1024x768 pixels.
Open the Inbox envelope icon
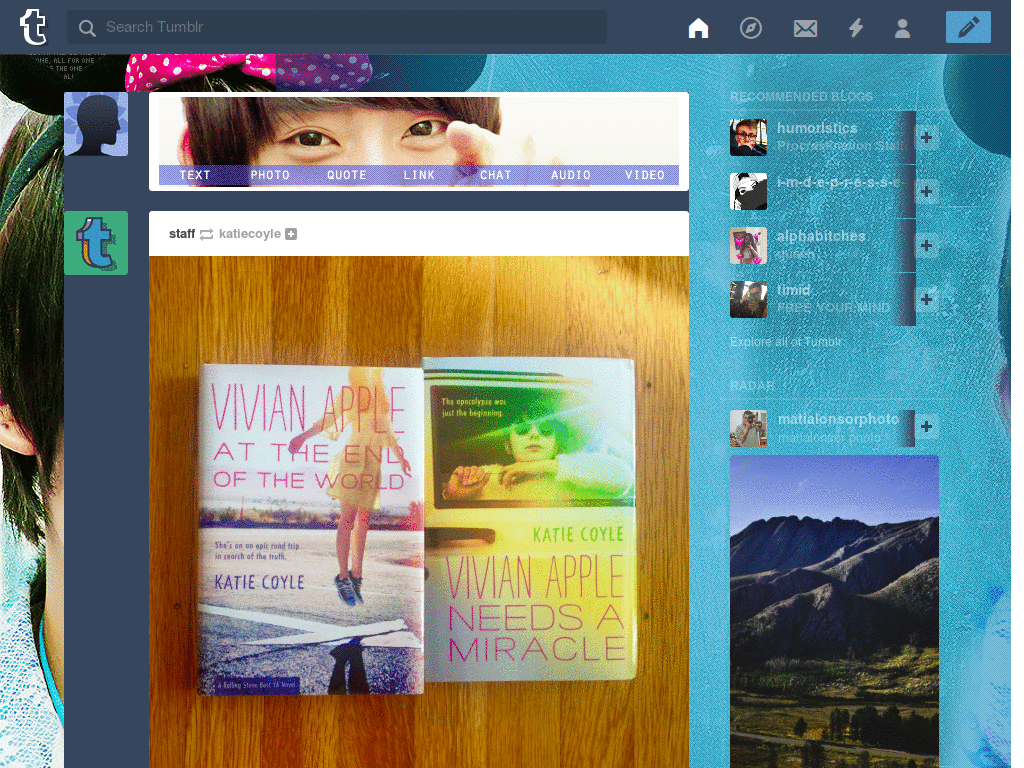click(x=805, y=29)
